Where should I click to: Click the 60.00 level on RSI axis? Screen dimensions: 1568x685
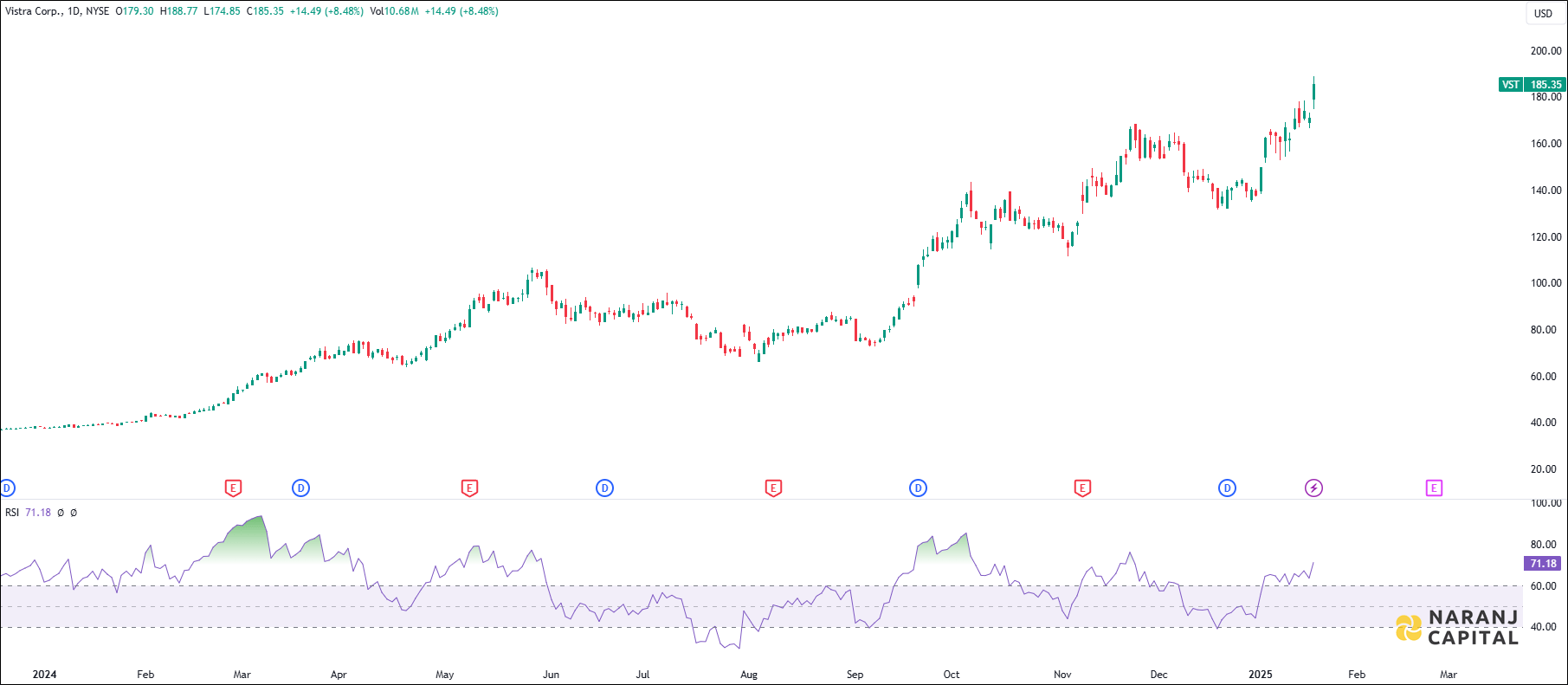click(x=1545, y=586)
